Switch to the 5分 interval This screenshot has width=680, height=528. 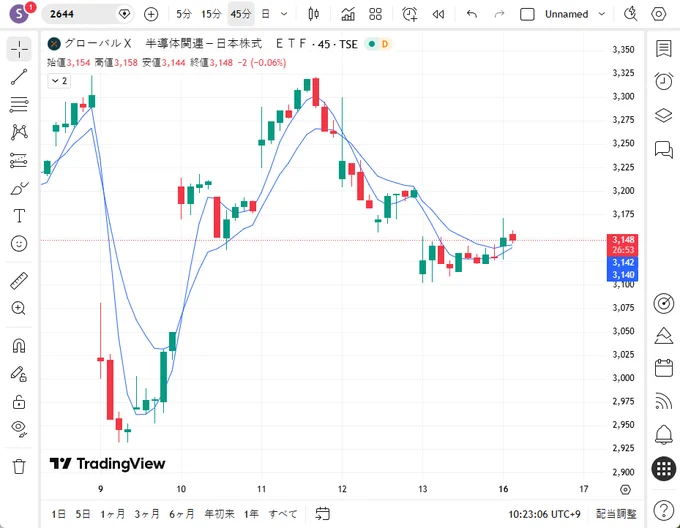tap(184, 14)
